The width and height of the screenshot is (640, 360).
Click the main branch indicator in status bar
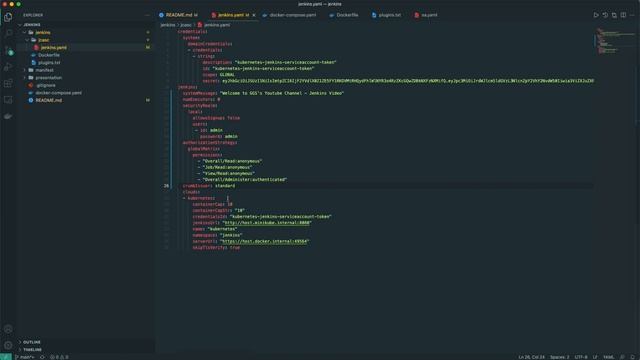point(25,357)
